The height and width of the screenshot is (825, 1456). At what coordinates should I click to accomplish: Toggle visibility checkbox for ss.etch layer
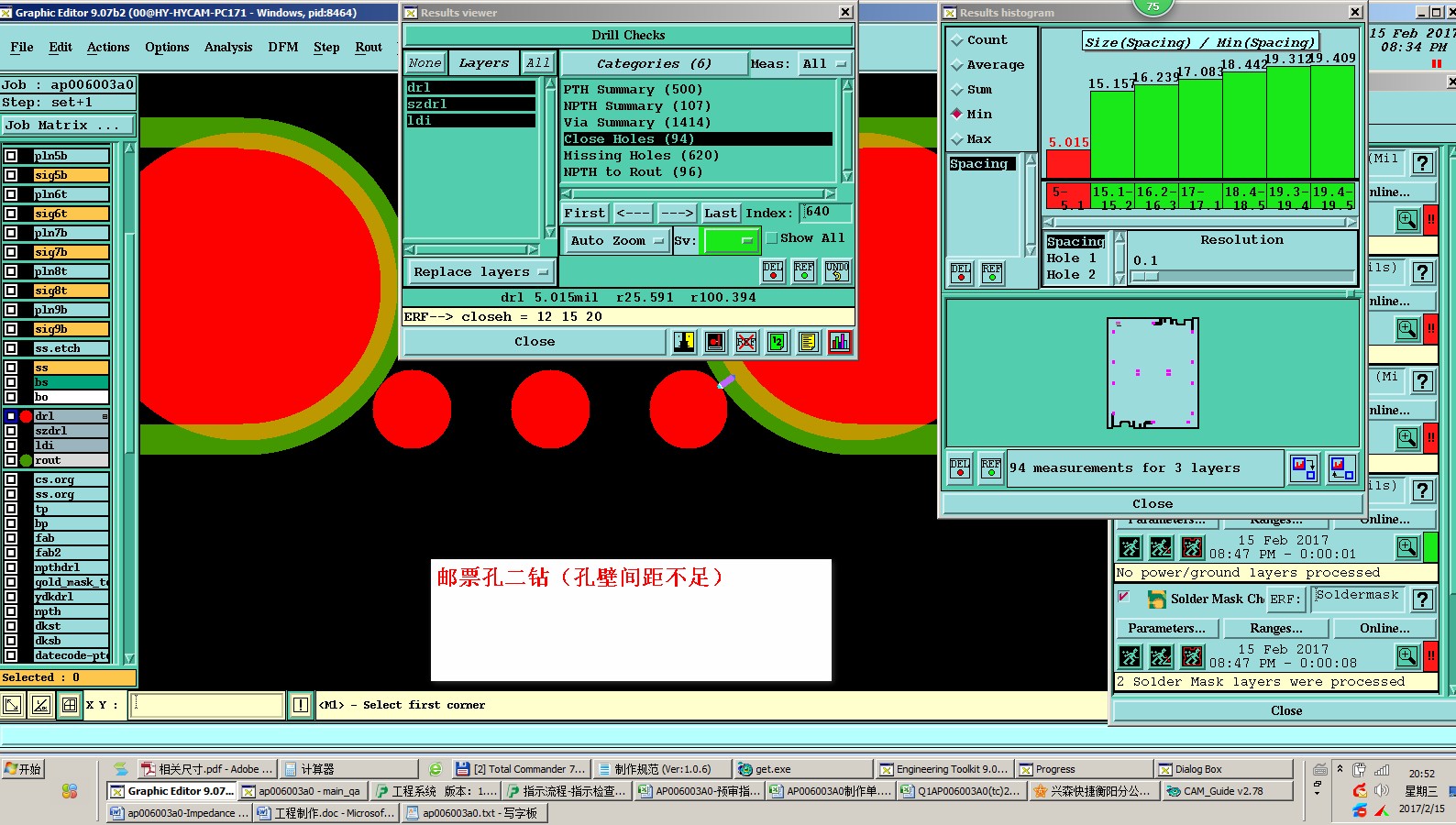tap(11, 348)
